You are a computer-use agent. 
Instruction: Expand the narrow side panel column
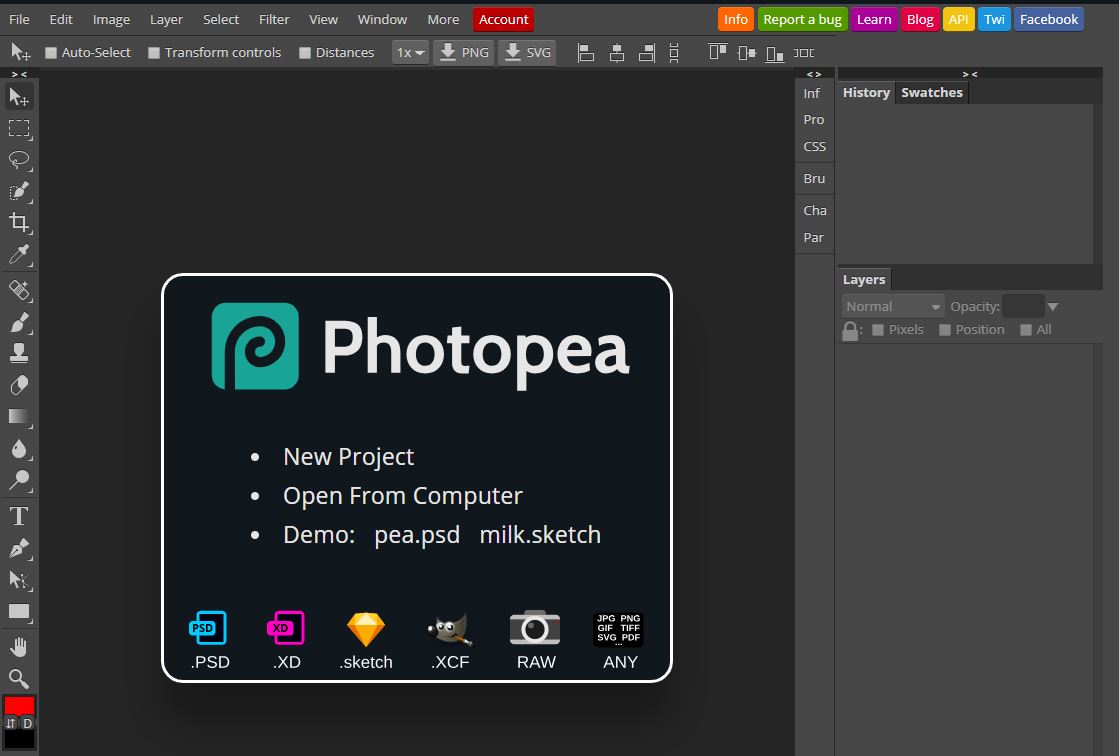[x=814, y=74]
